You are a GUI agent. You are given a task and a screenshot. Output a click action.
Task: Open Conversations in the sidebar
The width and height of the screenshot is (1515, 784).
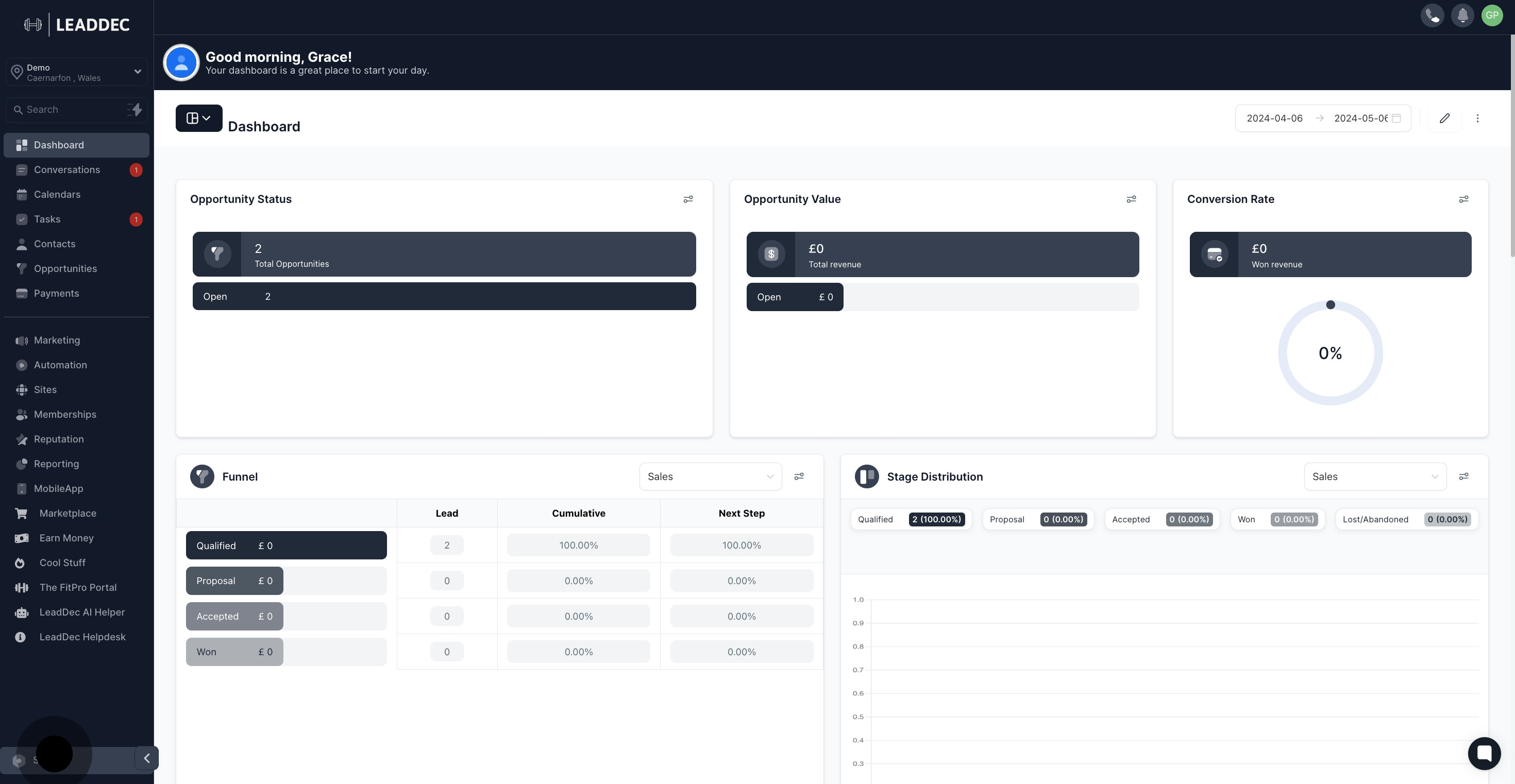[x=67, y=170]
